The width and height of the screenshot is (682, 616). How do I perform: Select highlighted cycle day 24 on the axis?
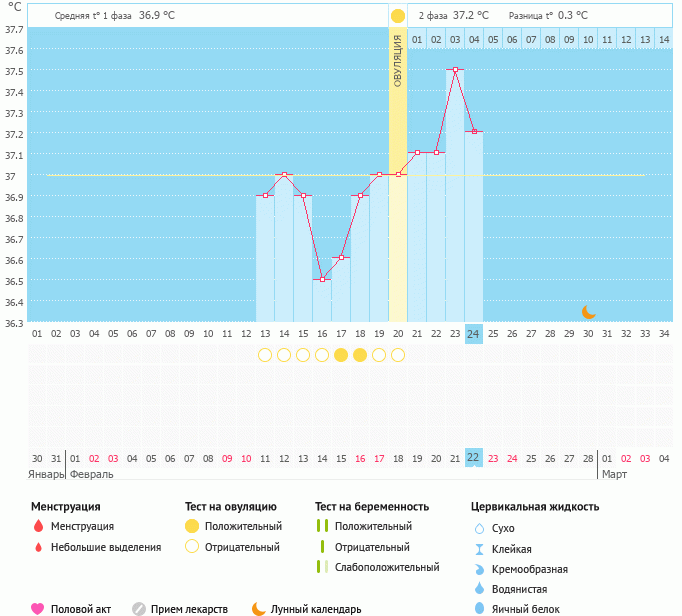(x=474, y=333)
